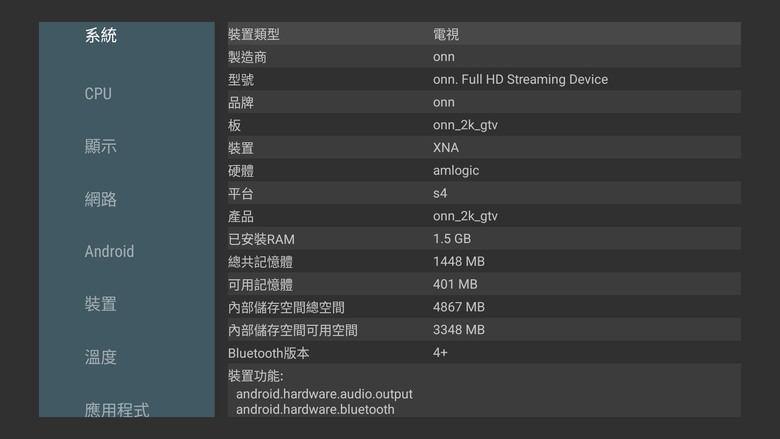Select 'onn. Full HD Streaming Device' value

pos(520,80)
